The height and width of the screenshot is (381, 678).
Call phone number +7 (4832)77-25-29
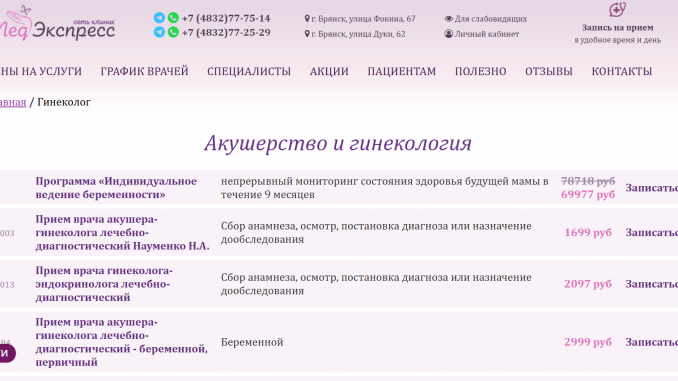pos(226,32)
